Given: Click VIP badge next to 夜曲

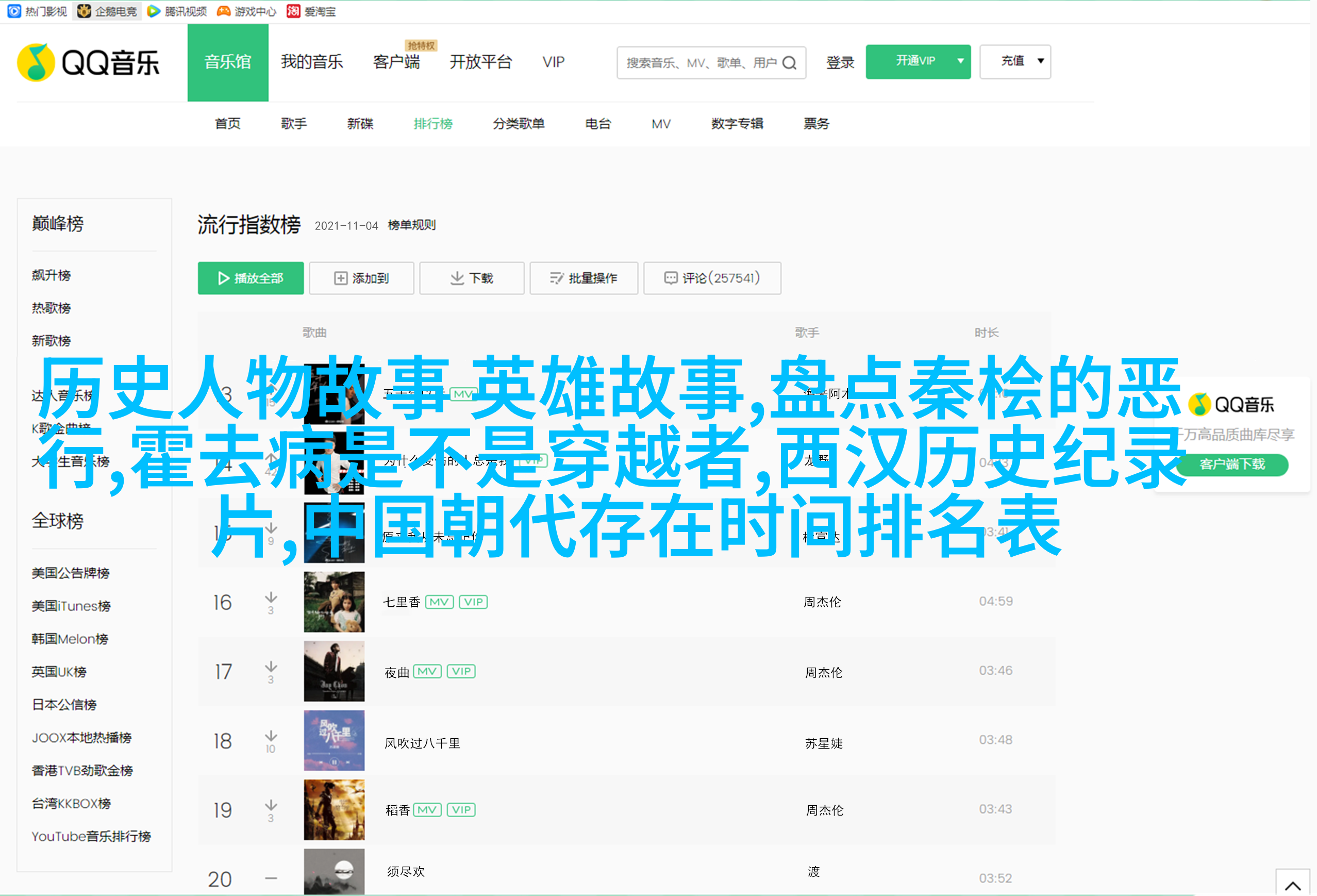Looking at the screenshot, I should click(461, 672).
